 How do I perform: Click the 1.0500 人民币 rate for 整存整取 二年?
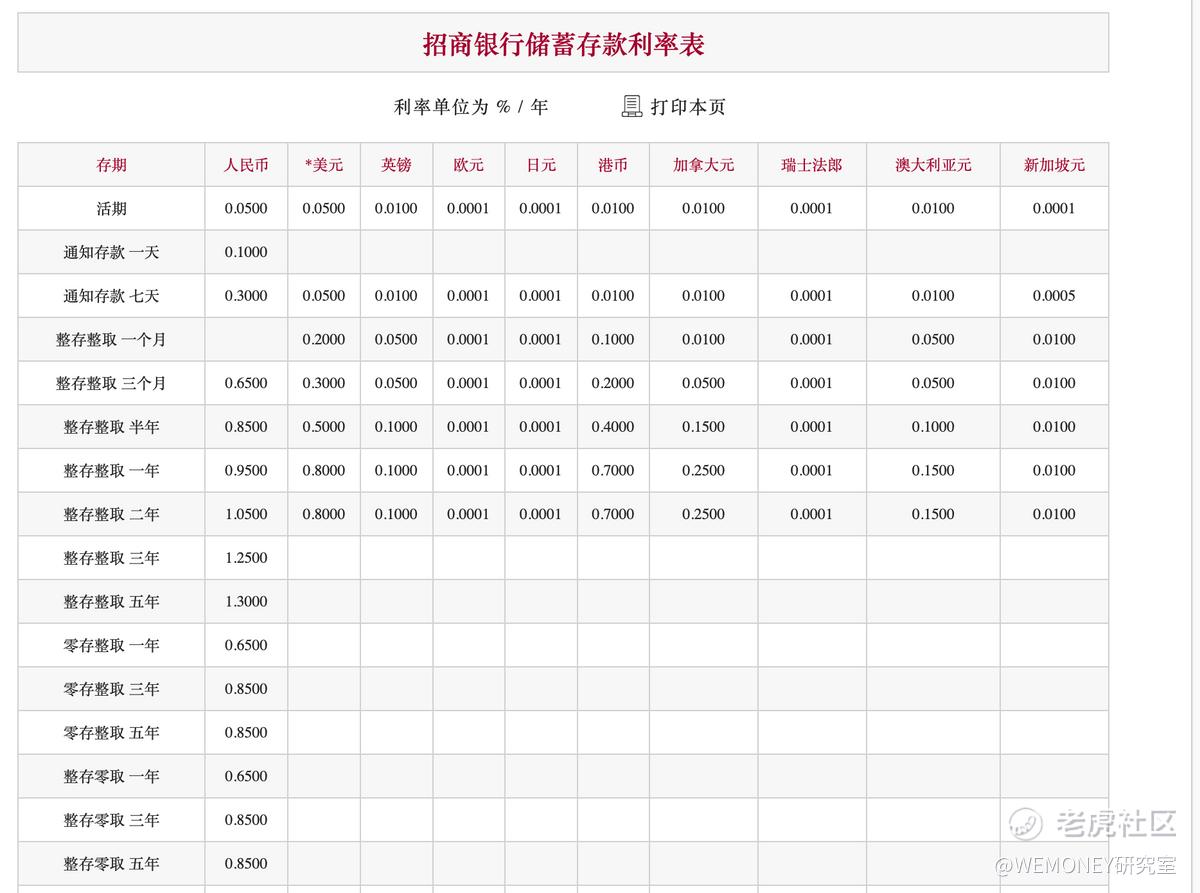246,514
